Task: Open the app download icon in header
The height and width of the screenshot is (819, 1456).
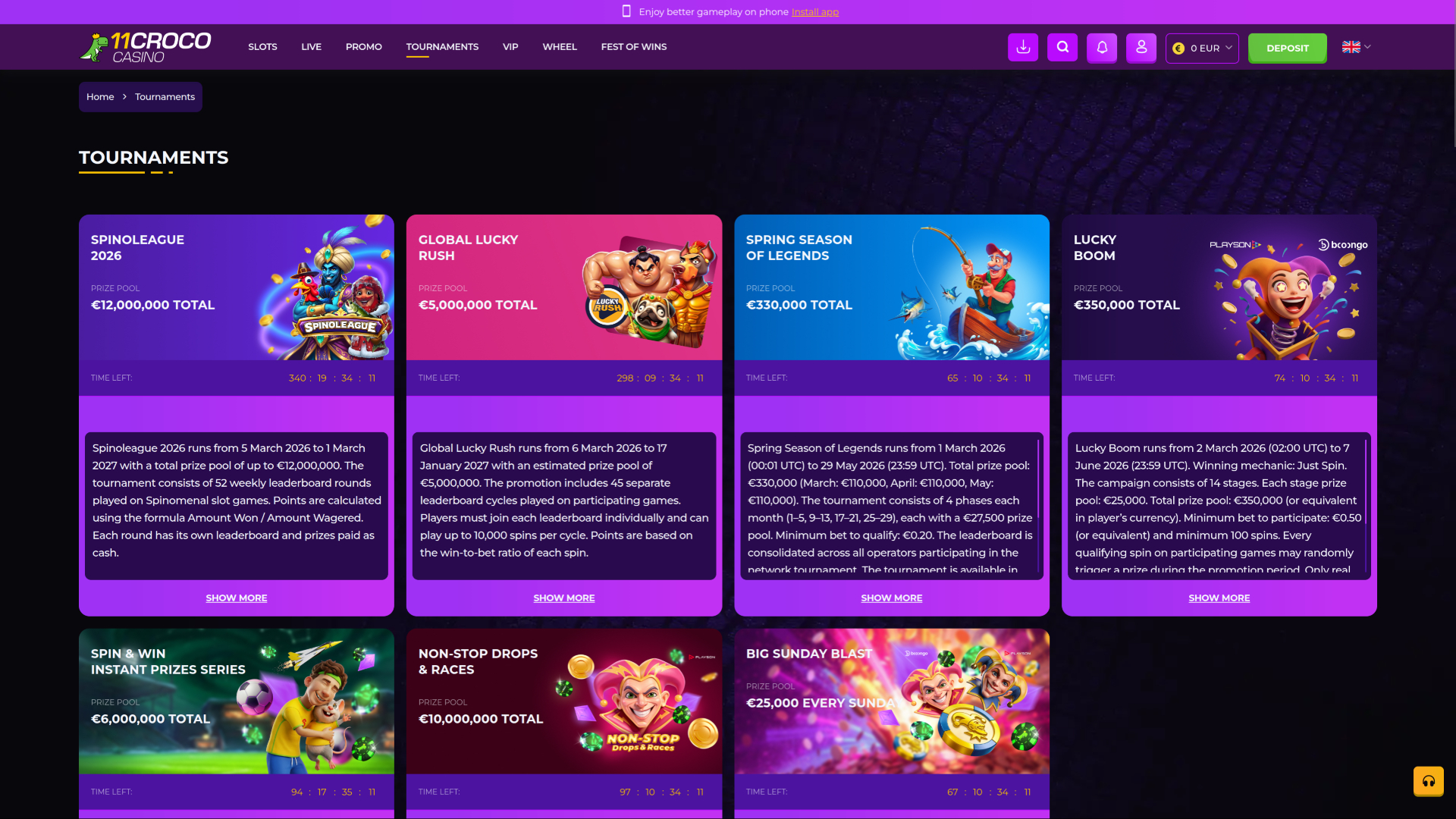Action: (1022, 47)
